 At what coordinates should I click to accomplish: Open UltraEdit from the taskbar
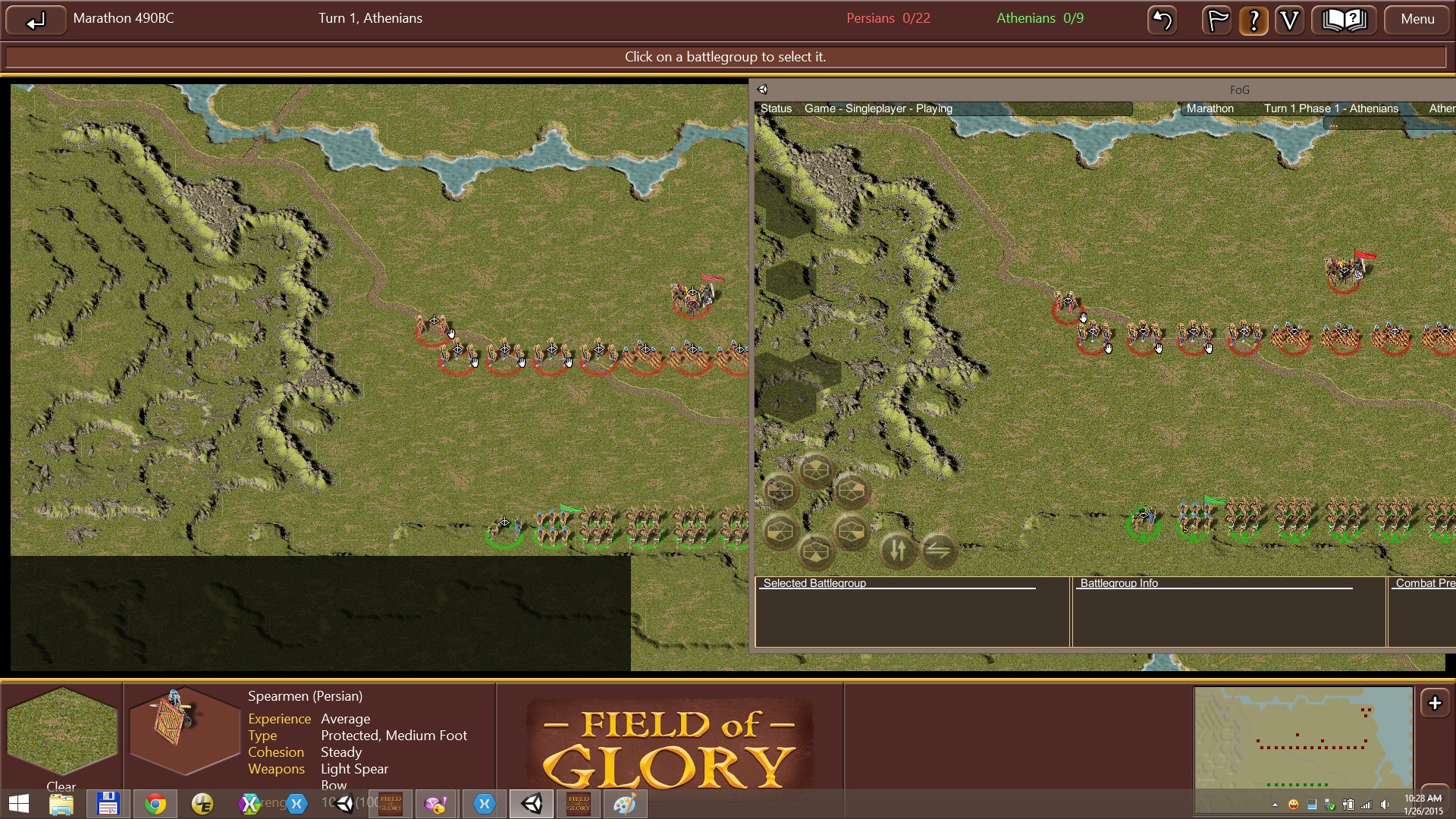[x=202, y=804]
